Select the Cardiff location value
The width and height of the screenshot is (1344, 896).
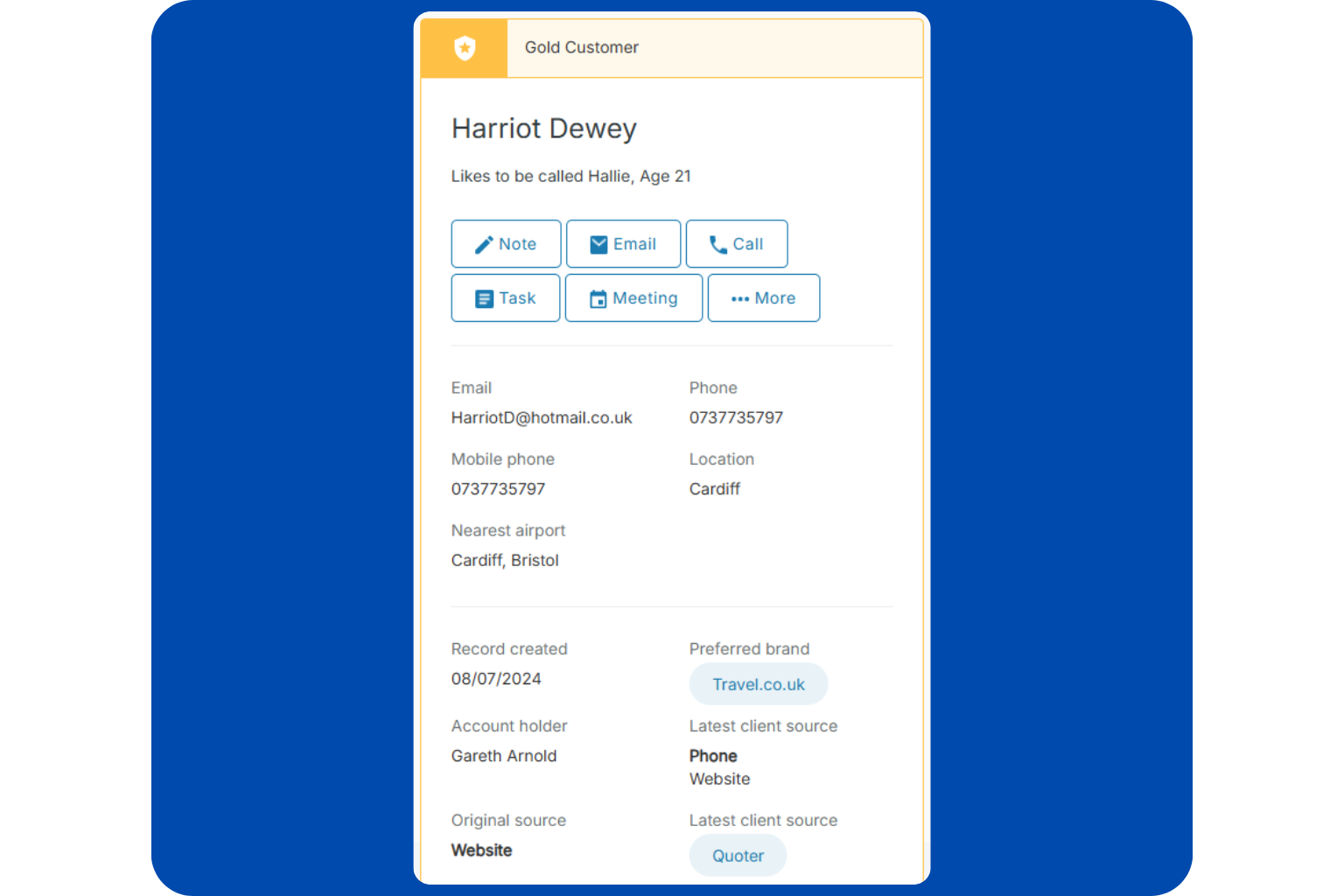coord(714,489)
